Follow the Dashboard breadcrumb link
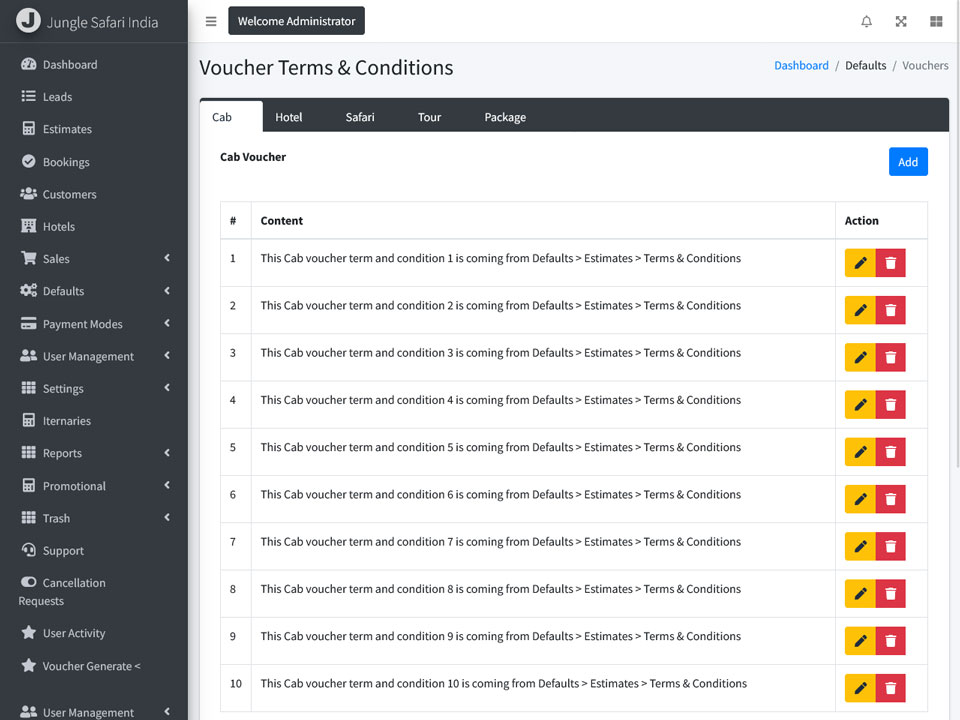Image resolution: width=960 pixels, height=720 pixels. pyautogui.click(x=801, y=66)
